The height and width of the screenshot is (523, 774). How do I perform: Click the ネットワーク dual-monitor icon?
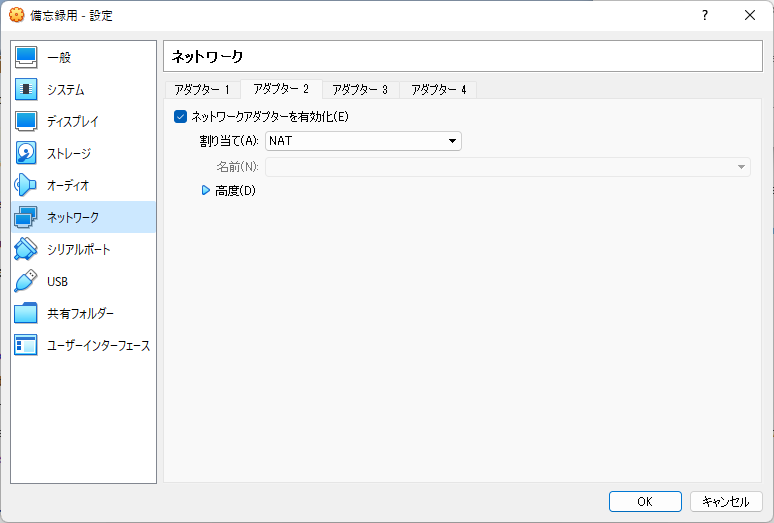click(x=26, y=217)
